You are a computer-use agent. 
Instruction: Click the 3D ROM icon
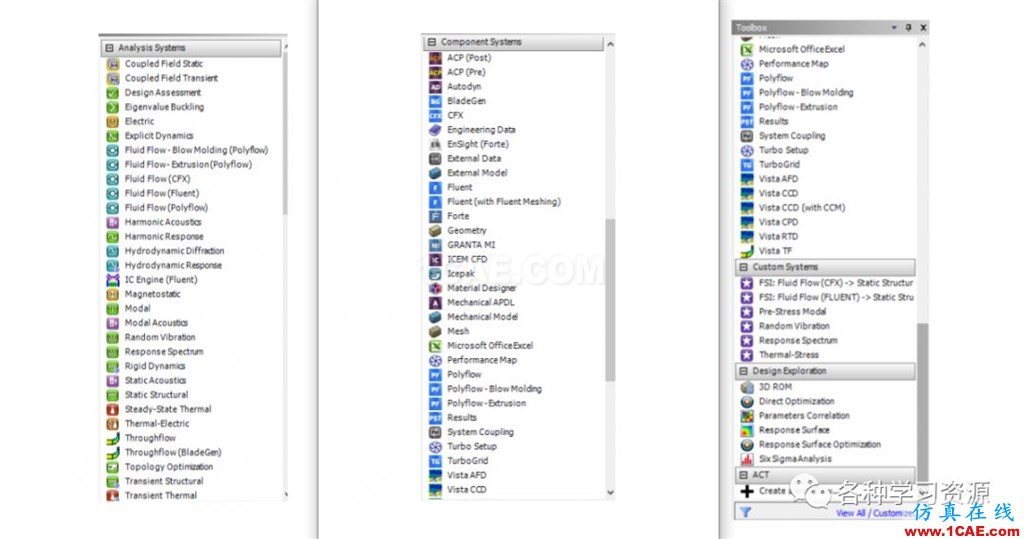747,387
